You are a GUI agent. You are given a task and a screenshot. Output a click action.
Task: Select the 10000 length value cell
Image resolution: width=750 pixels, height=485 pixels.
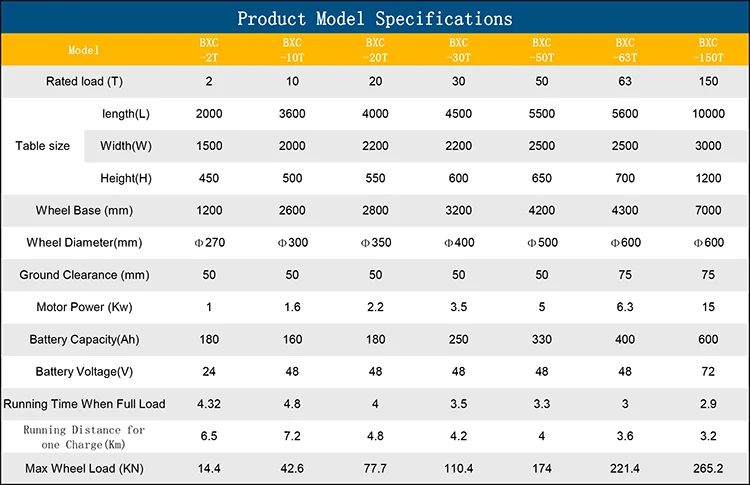click(708, 114)
